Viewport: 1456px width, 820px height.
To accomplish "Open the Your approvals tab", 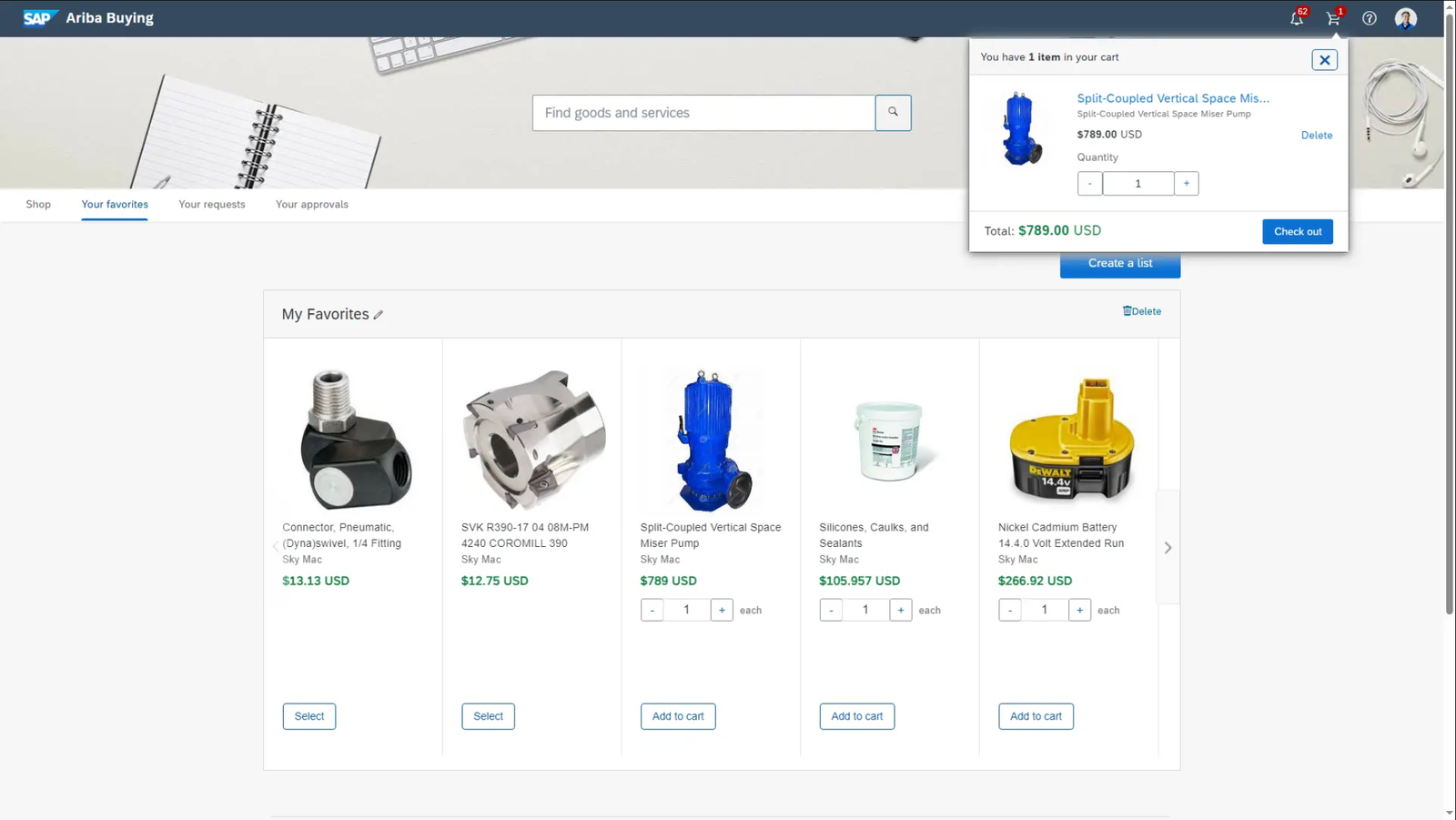I will (312, 205).
